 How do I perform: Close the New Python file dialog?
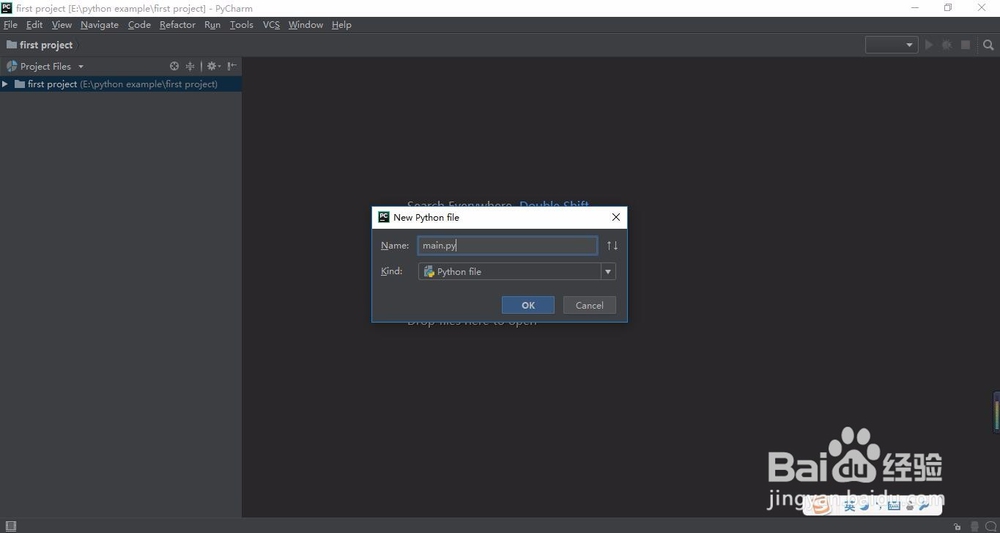point(616,217)
